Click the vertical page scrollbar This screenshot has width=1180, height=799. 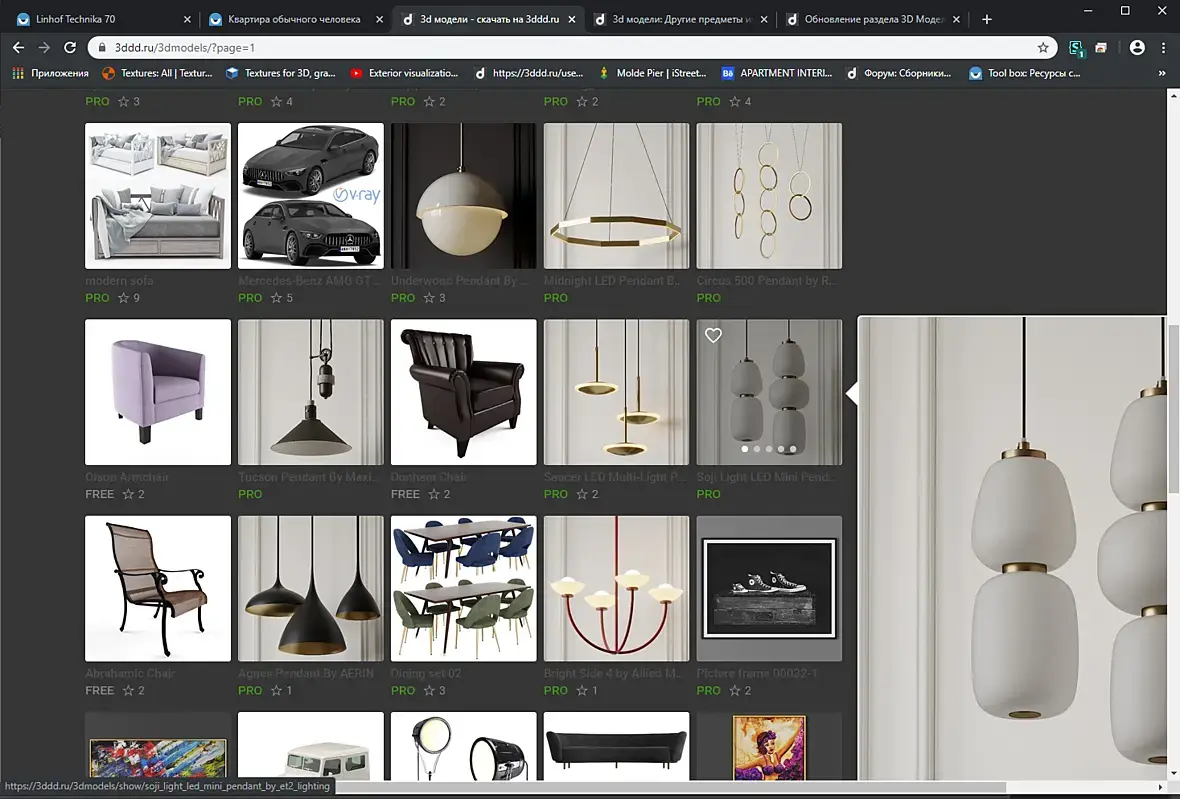1173,410
